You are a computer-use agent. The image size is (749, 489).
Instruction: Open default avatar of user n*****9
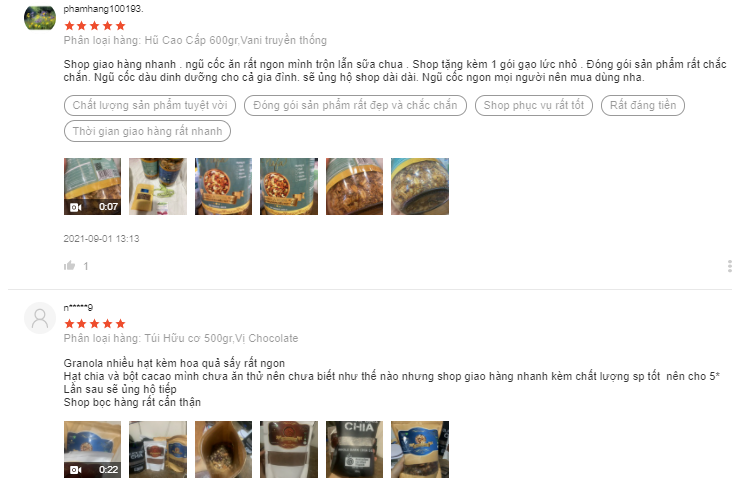tap(40, 318)
